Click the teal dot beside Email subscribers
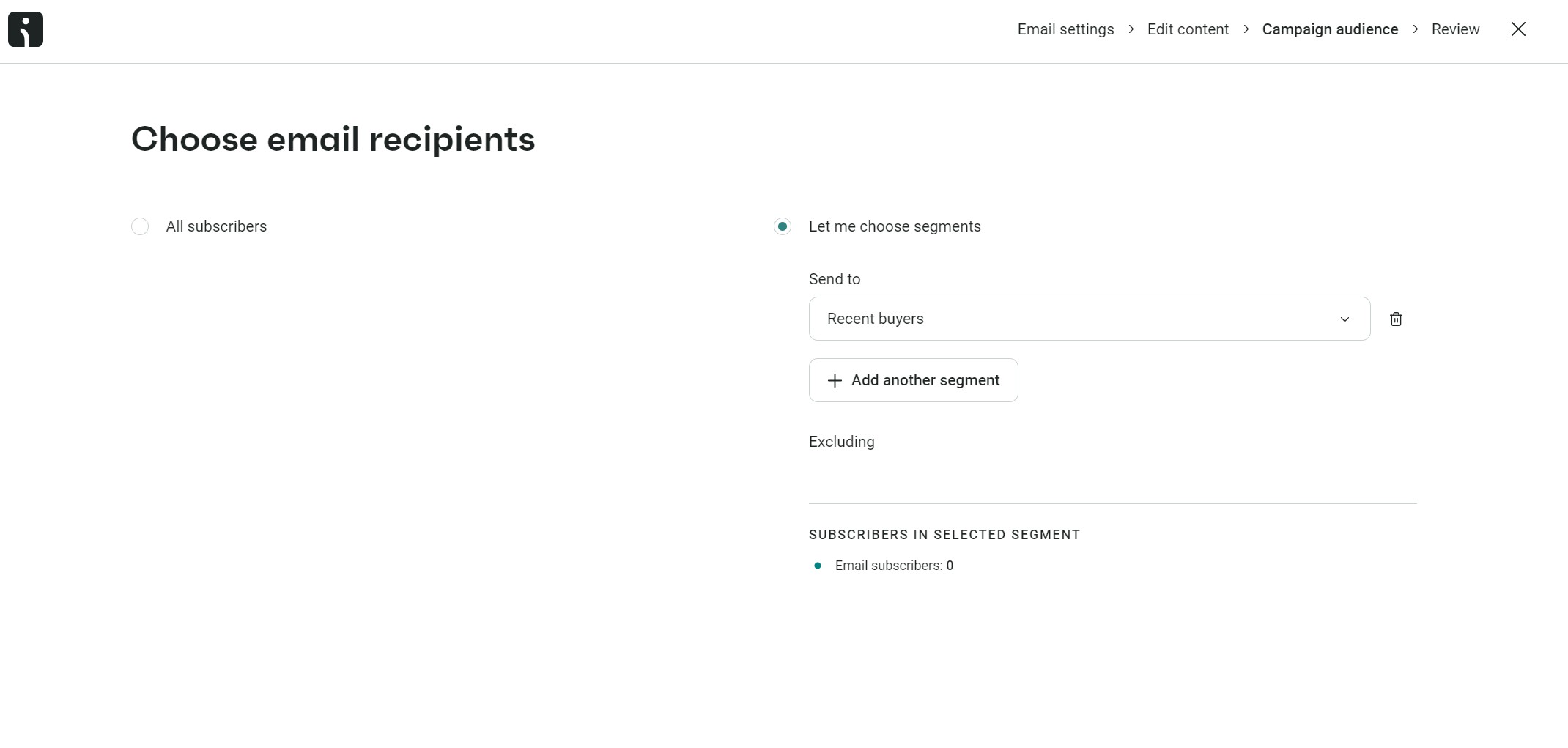This screenshot has height=748, width=1568. [818, 566]
